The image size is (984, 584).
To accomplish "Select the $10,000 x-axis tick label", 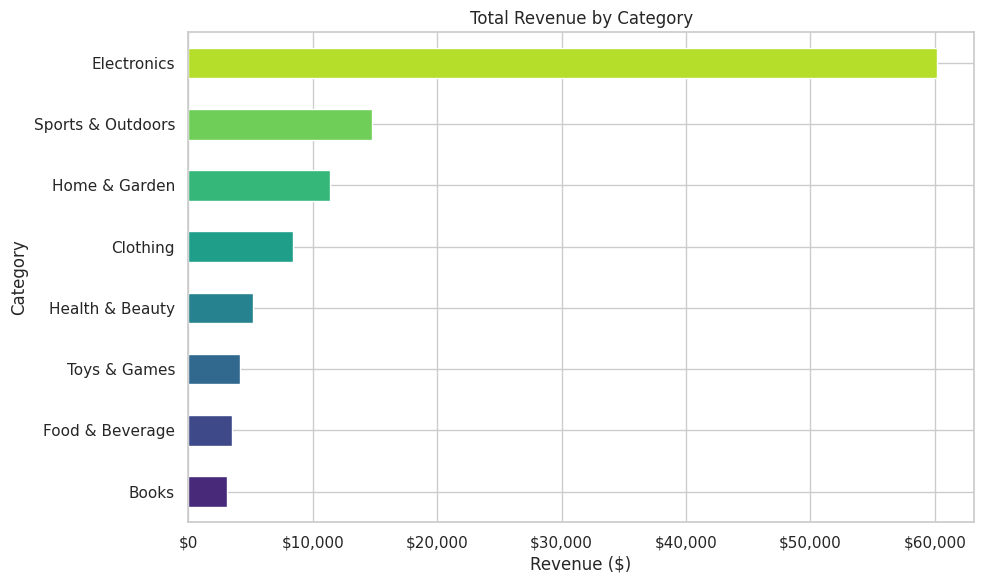I will pos(313,542).
